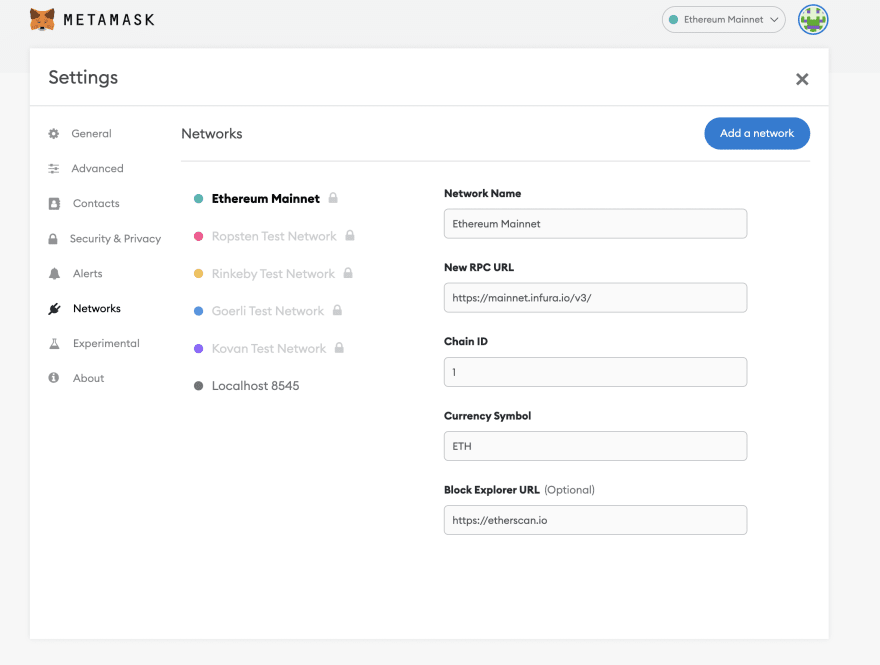Click the Settings page title
This screenshot has height=665, width=880.
tap(83, 77)
